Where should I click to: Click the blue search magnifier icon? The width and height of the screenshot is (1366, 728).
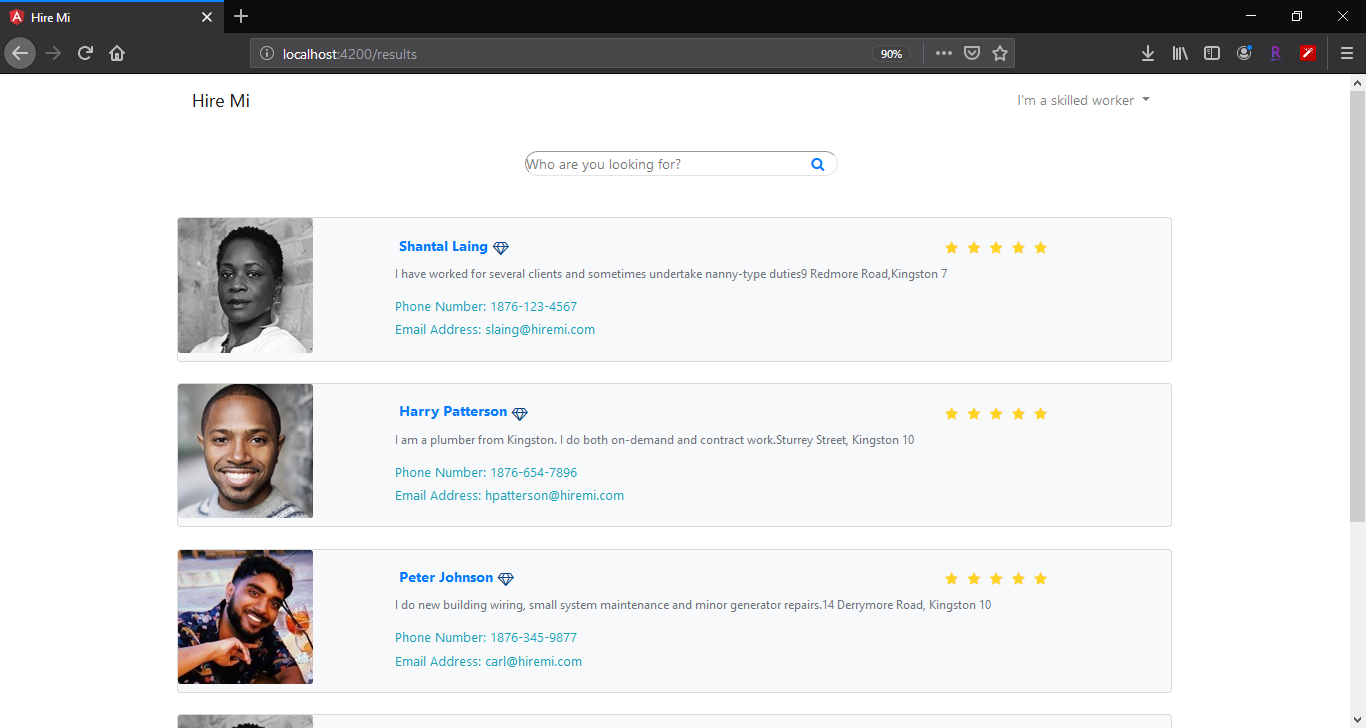coord(818,164)
